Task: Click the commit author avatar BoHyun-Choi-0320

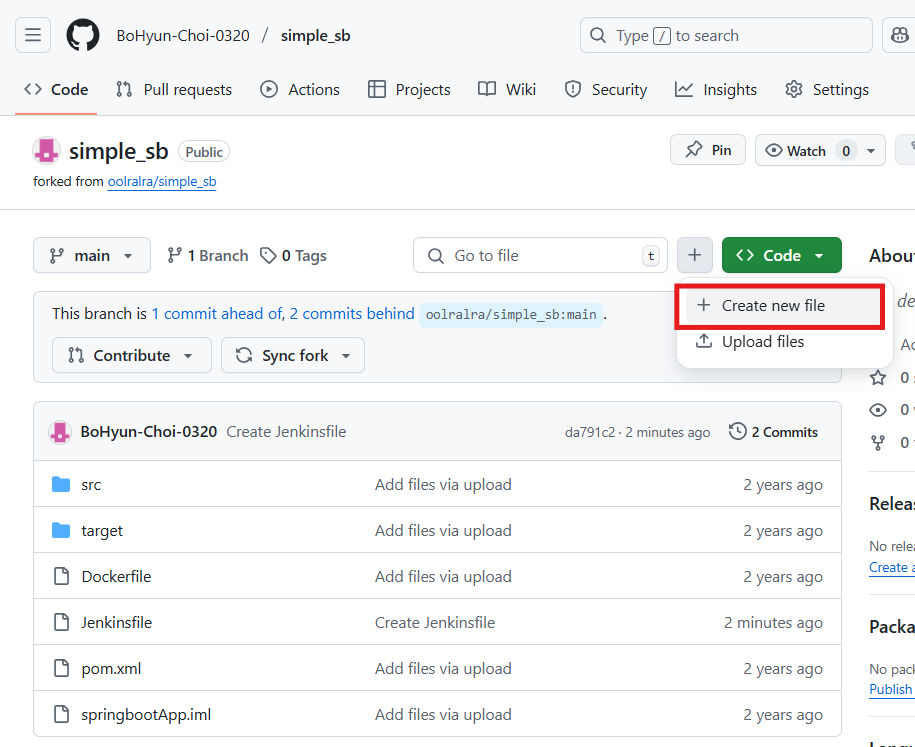Action: 60,432
